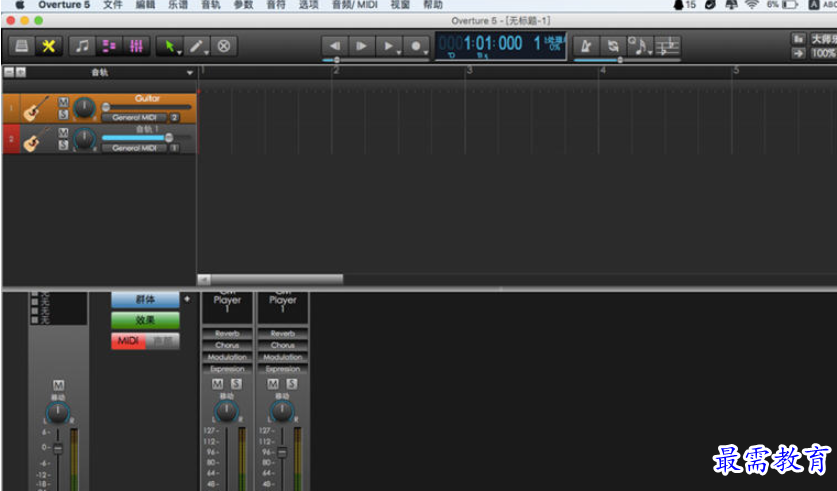Start playback with the play button

(x=387, y=46)
